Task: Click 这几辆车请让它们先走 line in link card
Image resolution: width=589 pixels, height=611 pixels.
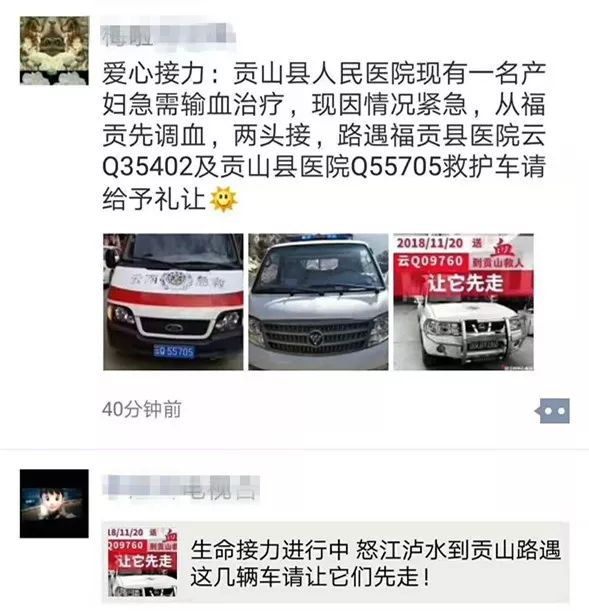Action: [310, 576]
